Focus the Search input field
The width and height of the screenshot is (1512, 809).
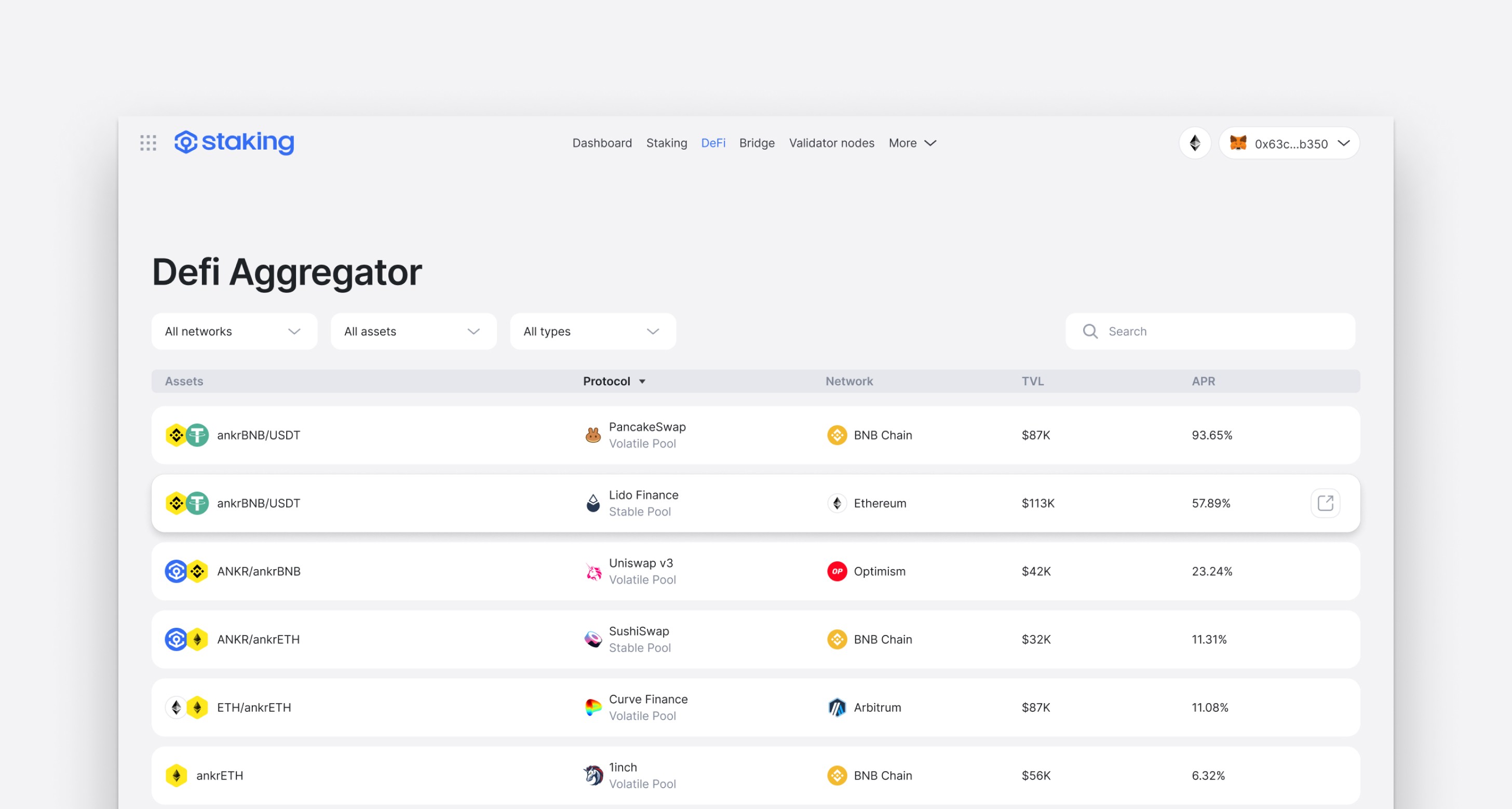[1221, 331]
